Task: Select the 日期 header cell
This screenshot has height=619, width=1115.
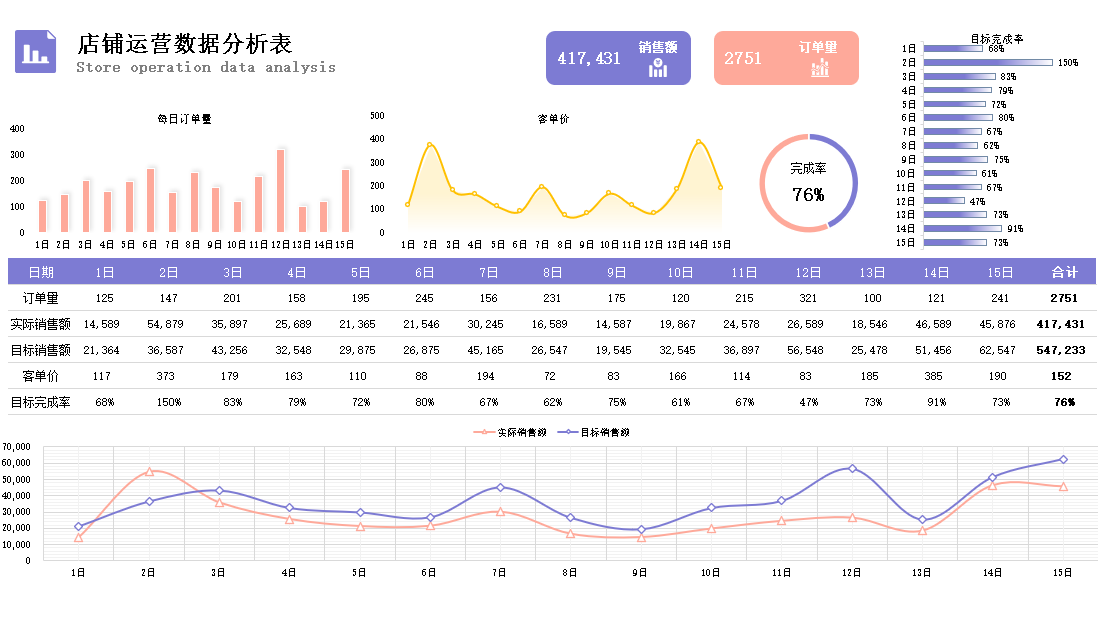Action: point(41,272)
